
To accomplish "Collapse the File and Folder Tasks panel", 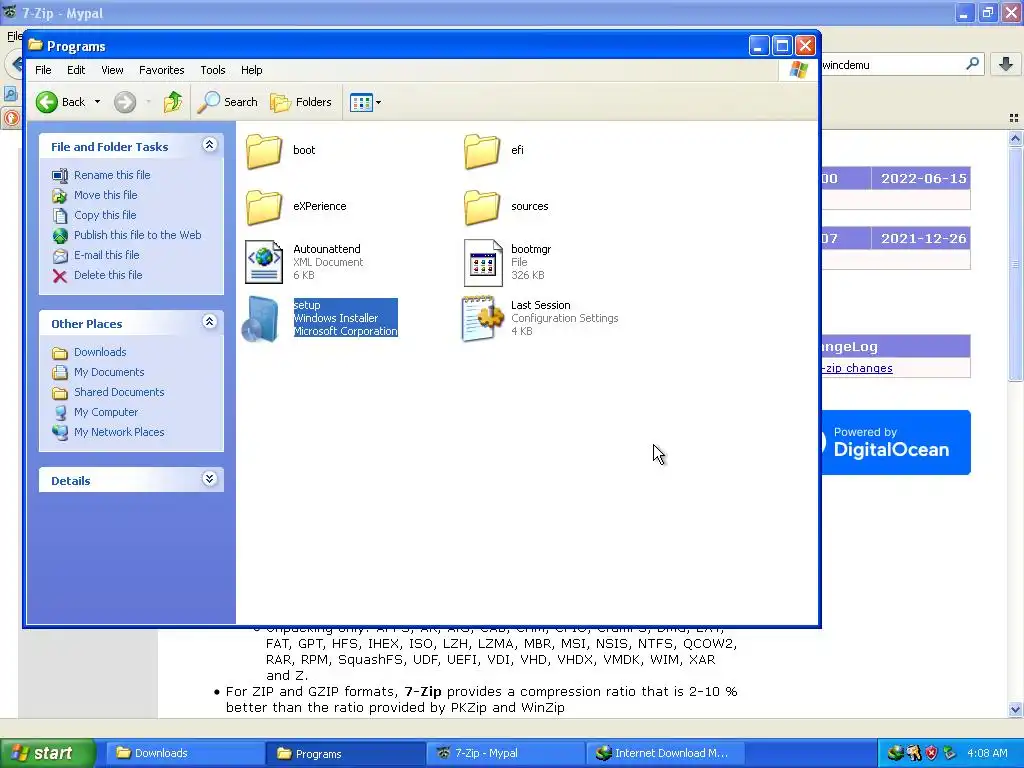I will click(x=210, y=145).
